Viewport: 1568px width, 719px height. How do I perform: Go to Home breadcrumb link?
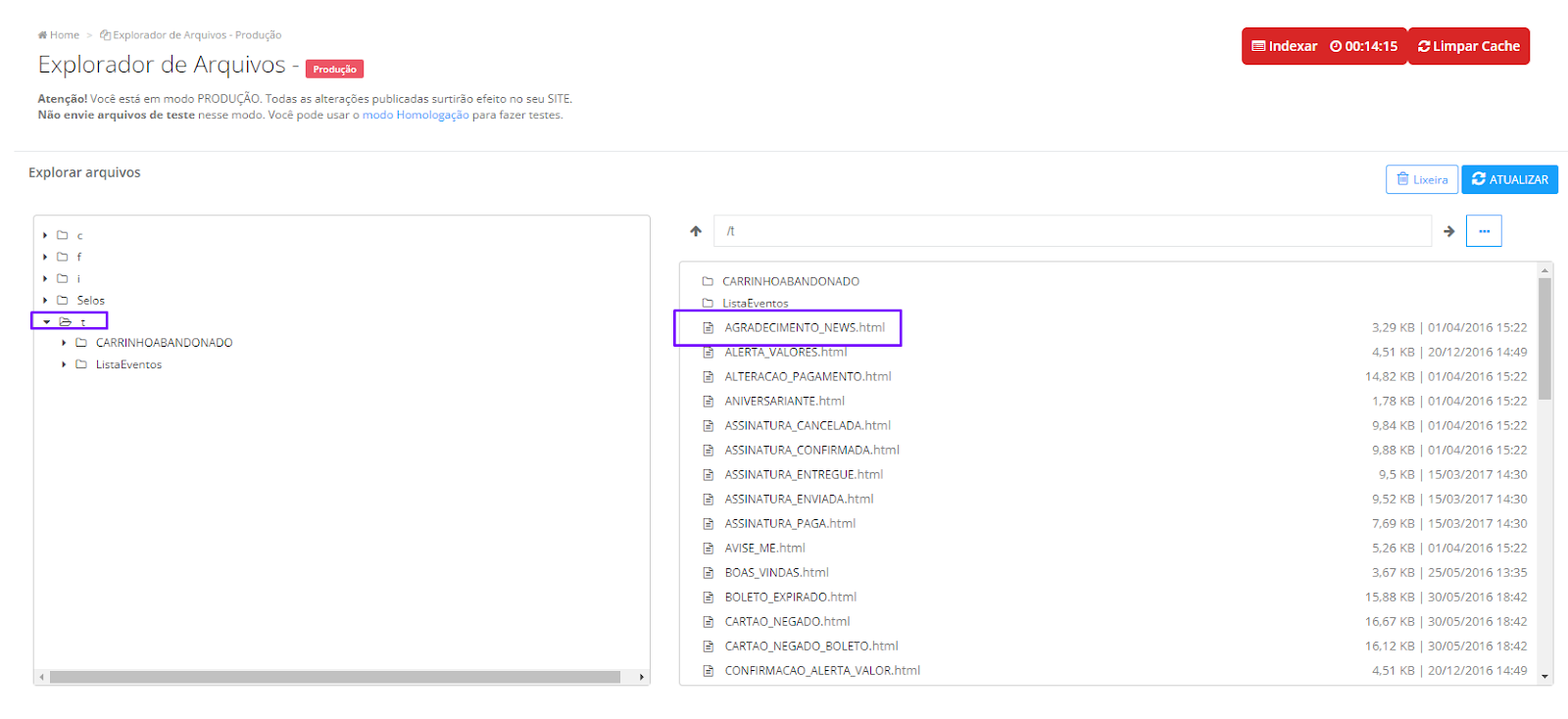pos(58,35)
